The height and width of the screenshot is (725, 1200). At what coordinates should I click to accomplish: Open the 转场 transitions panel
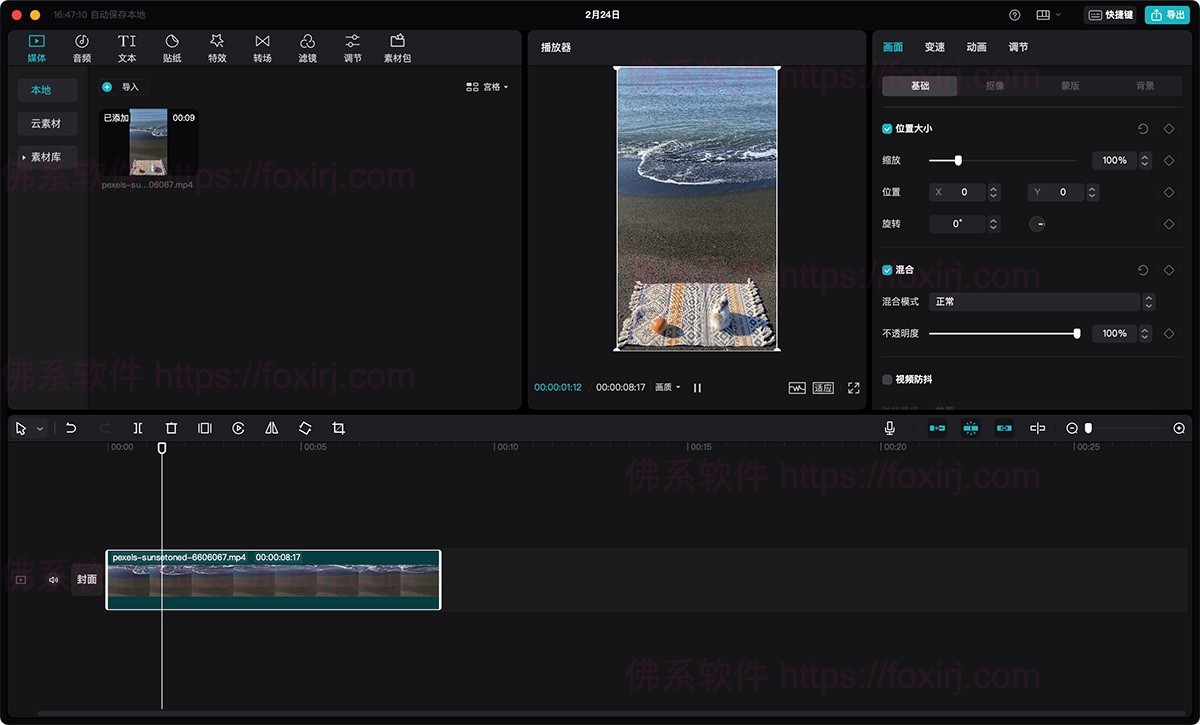(x=262, y=46)
